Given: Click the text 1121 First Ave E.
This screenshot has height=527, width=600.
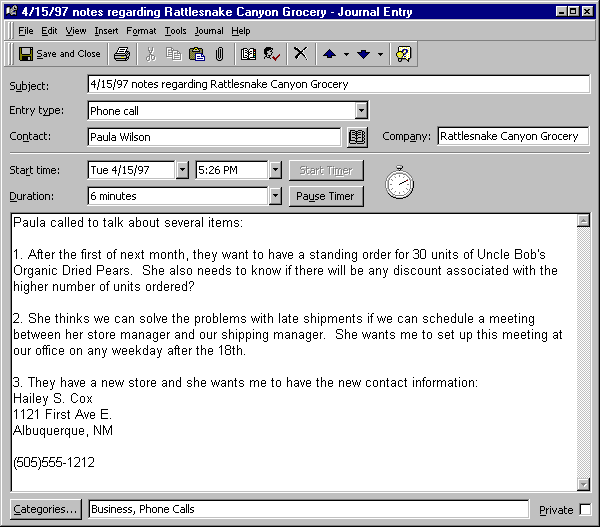Looking at the screenshot, I should tap(62, 414).
